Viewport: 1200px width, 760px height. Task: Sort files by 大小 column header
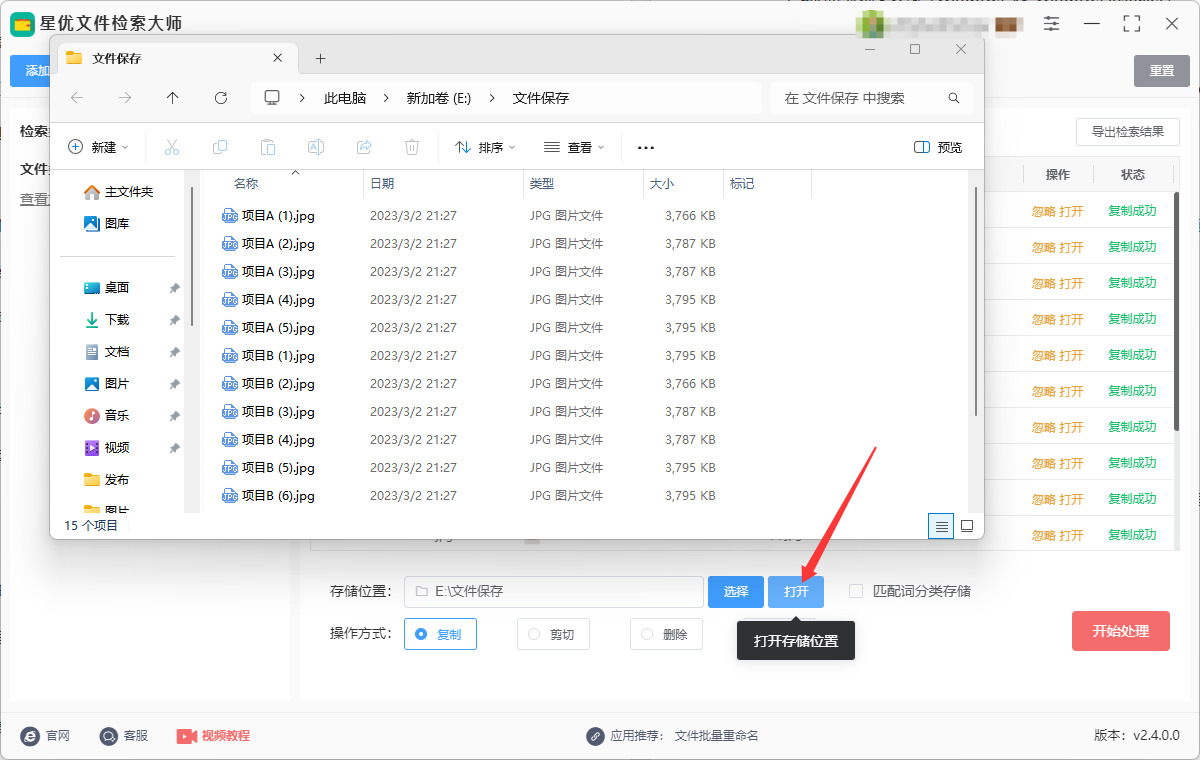(662, 184)
